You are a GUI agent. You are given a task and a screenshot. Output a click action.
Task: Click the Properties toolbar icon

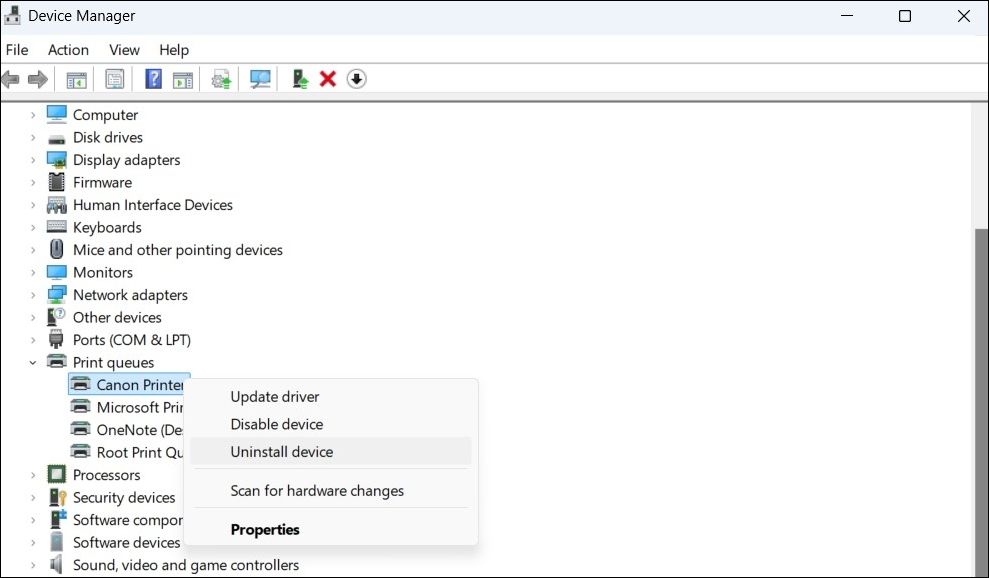coord(114,78)
